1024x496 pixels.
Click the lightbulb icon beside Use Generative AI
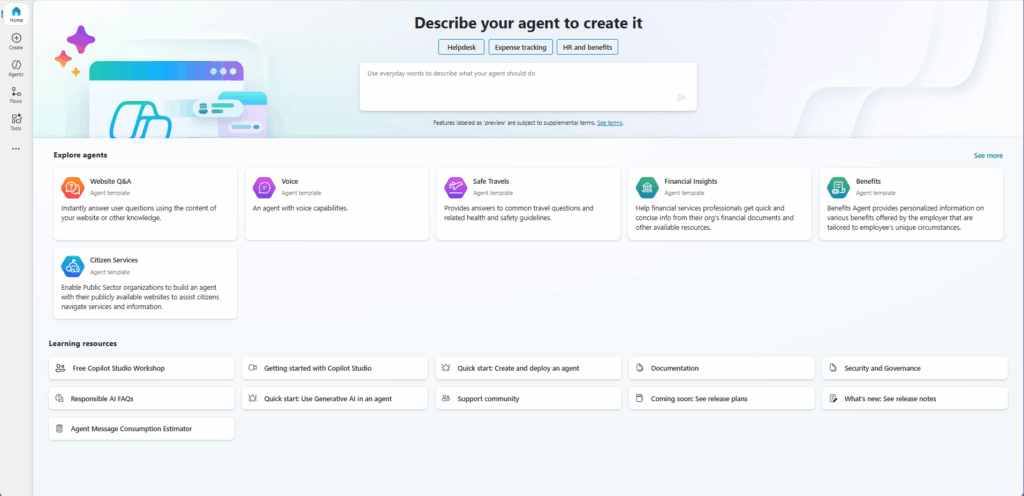tap(253, 398)
